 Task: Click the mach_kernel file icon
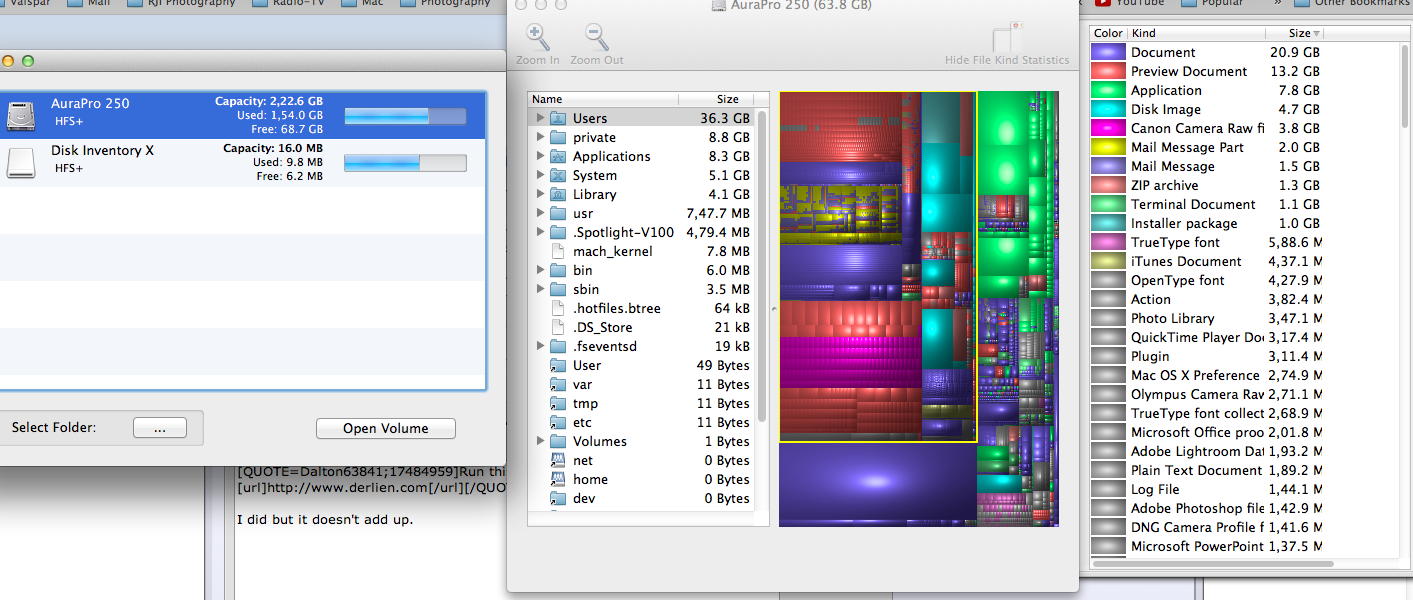click(558, 251)
